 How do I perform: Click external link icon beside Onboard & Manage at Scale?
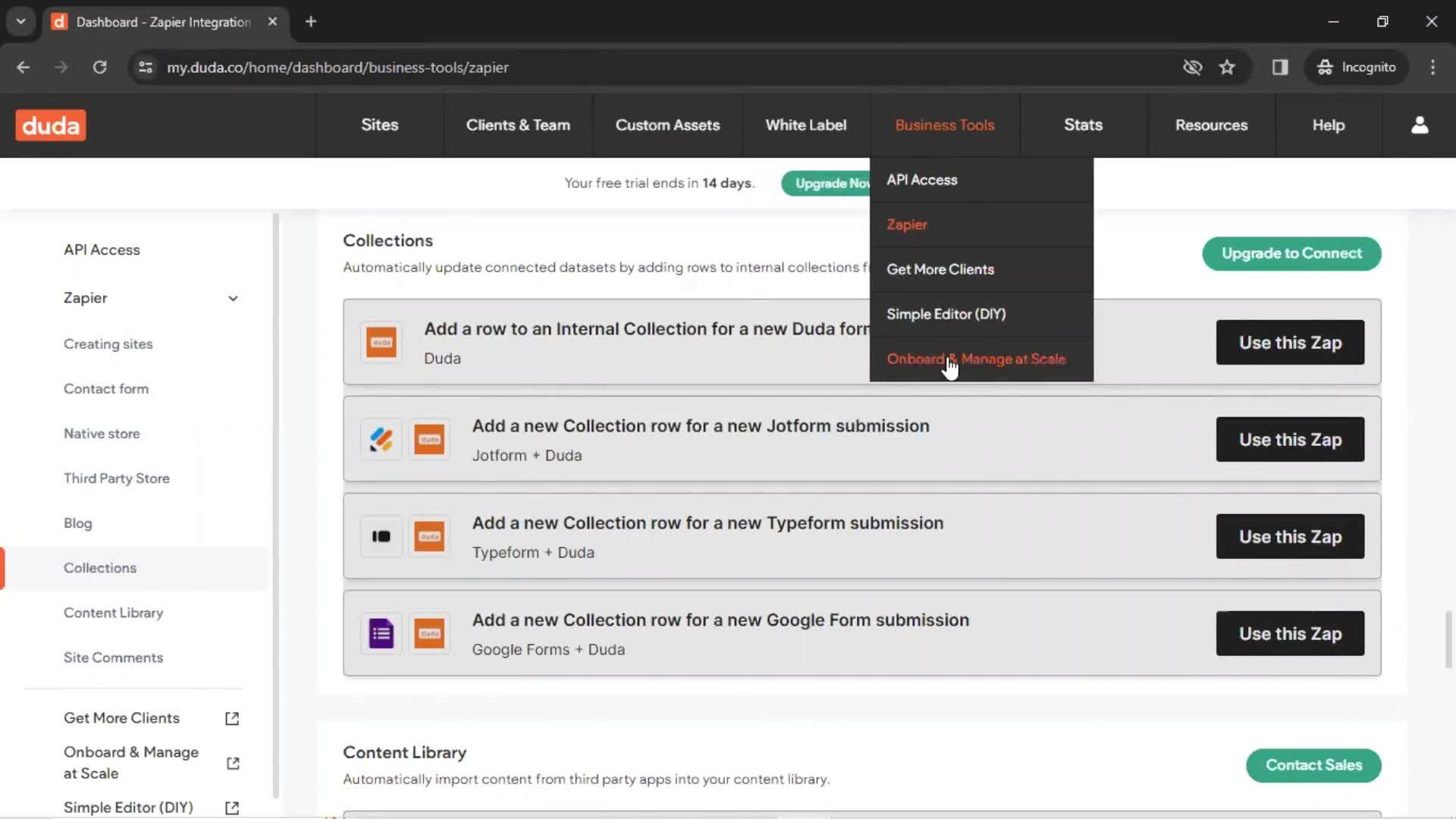click(232, 763)
